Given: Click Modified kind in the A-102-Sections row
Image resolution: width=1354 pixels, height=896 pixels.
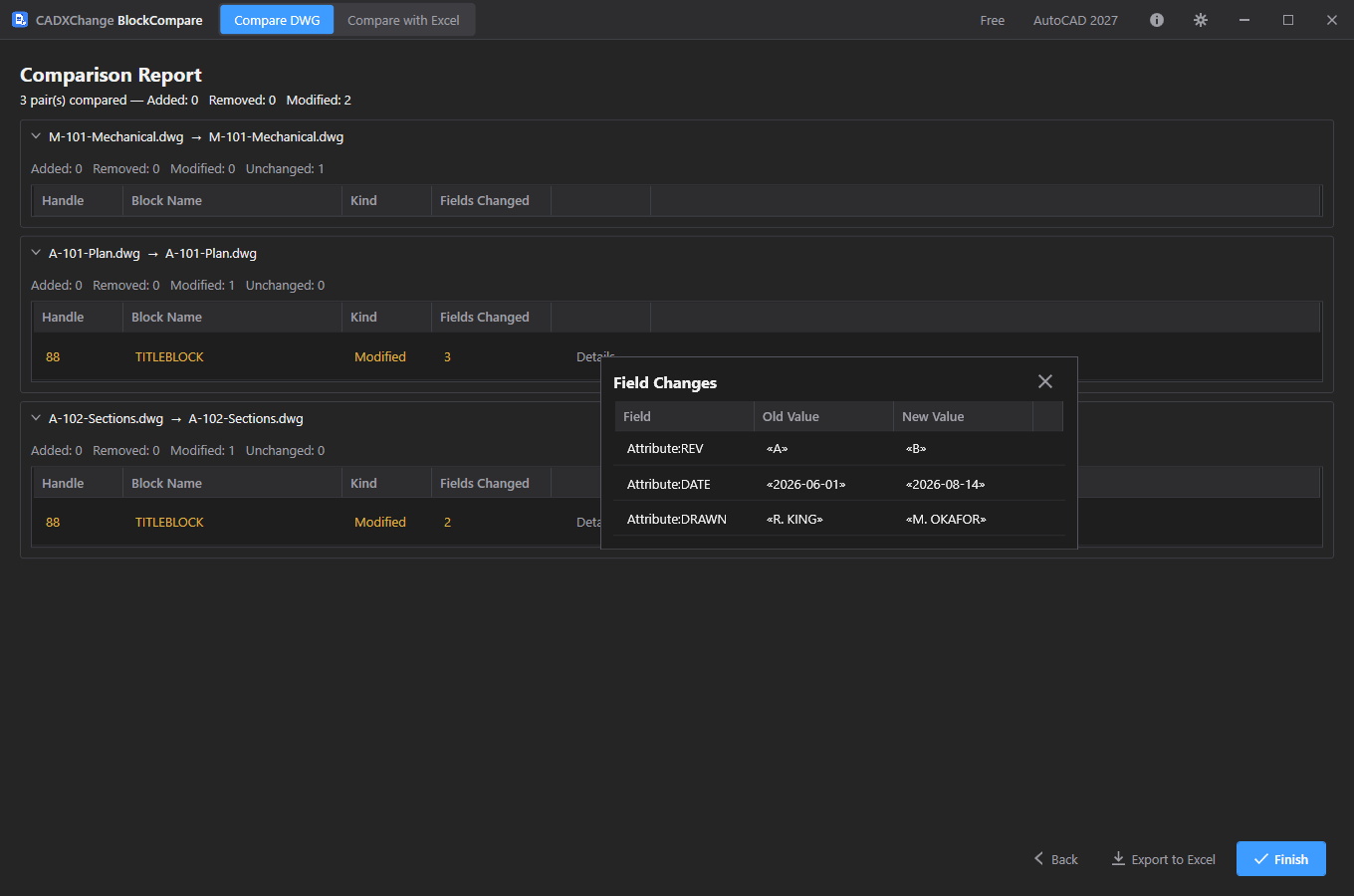Looking at the screenshot, I should pos(380,522).
